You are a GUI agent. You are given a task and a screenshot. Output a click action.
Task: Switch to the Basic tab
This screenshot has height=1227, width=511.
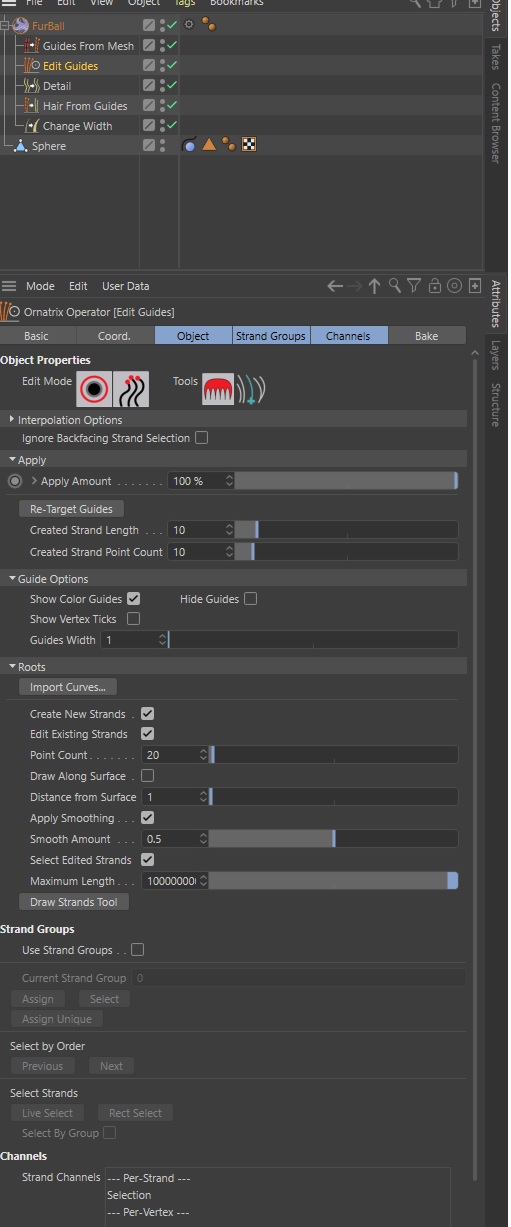click(x=36, y=336)
